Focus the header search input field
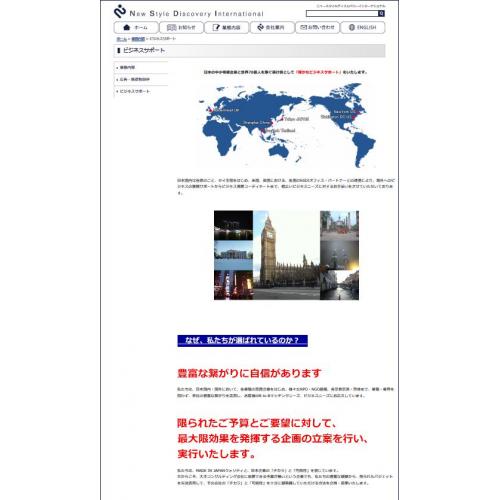The height and width of the screenshot is (500, 500). [342, 14]
